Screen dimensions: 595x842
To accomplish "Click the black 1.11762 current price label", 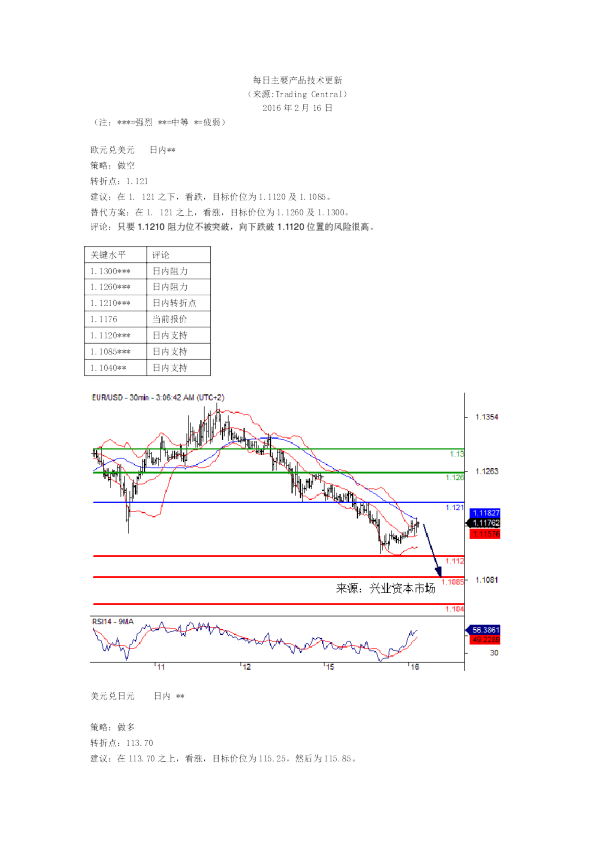I will (485, 523).
